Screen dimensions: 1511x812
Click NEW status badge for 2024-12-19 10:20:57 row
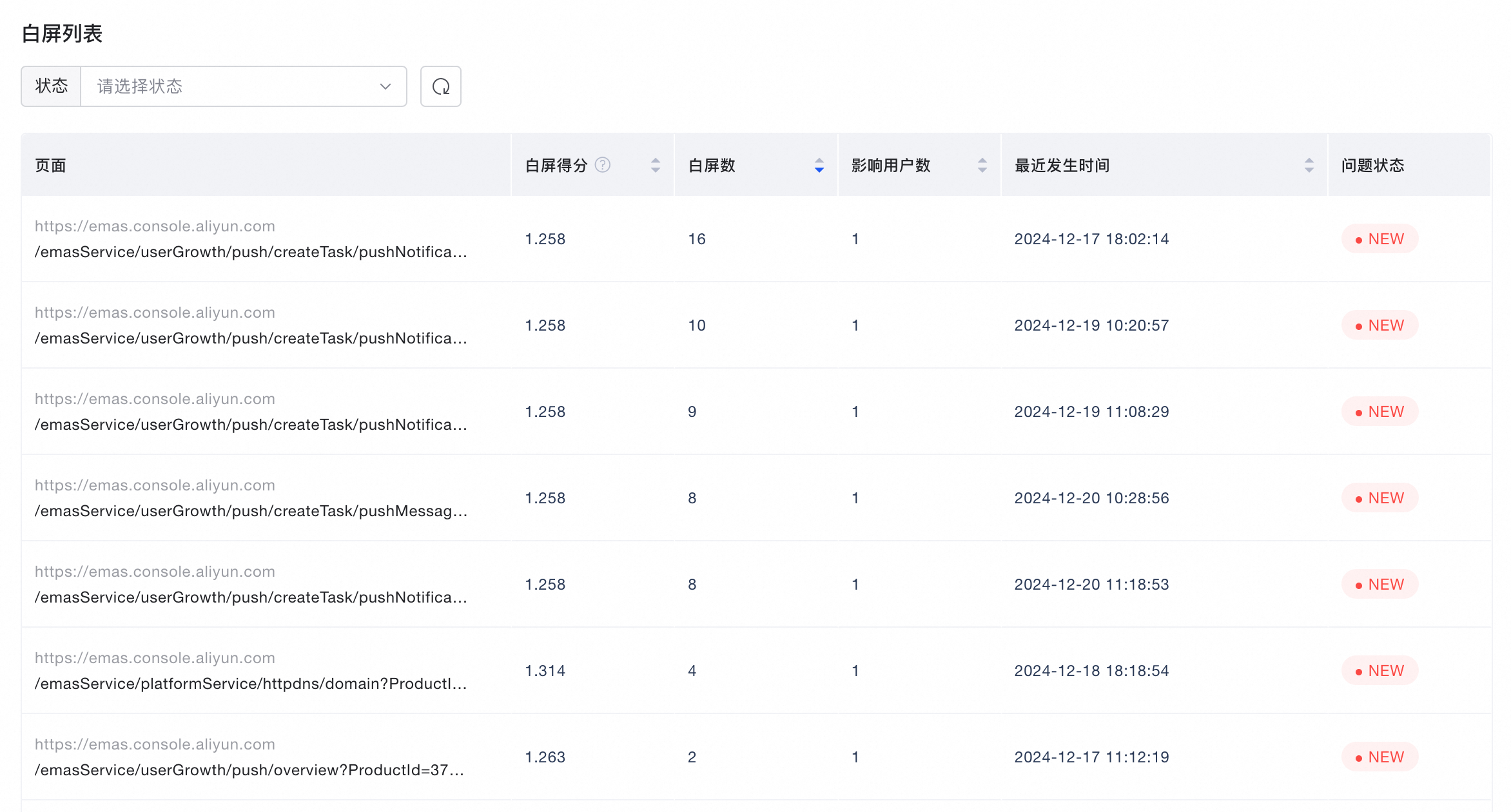(x=1379, y=325)
